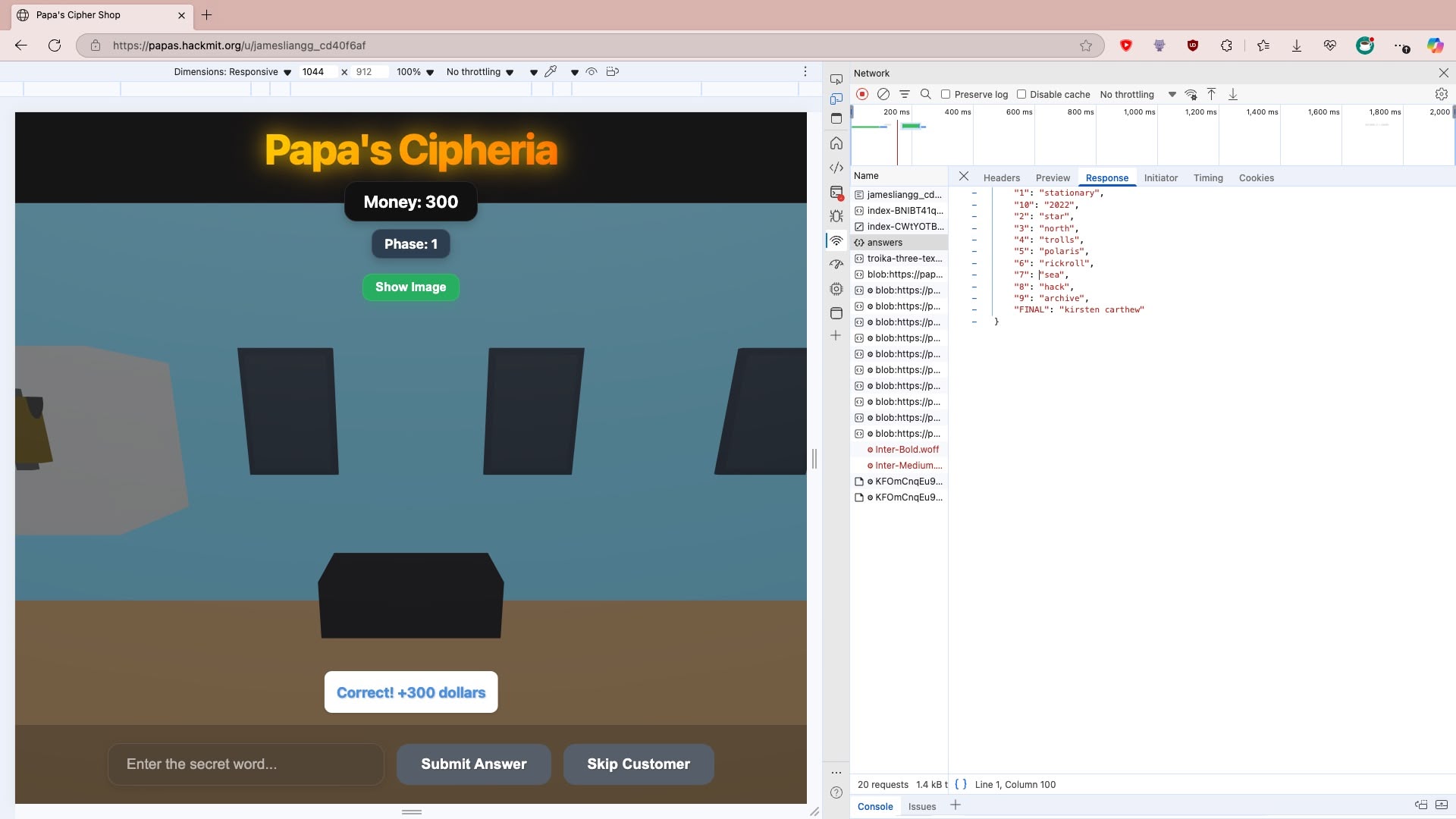Switch to the Initiator tab
Viewport: 1456px width, 819px height.
point(1161,177)
